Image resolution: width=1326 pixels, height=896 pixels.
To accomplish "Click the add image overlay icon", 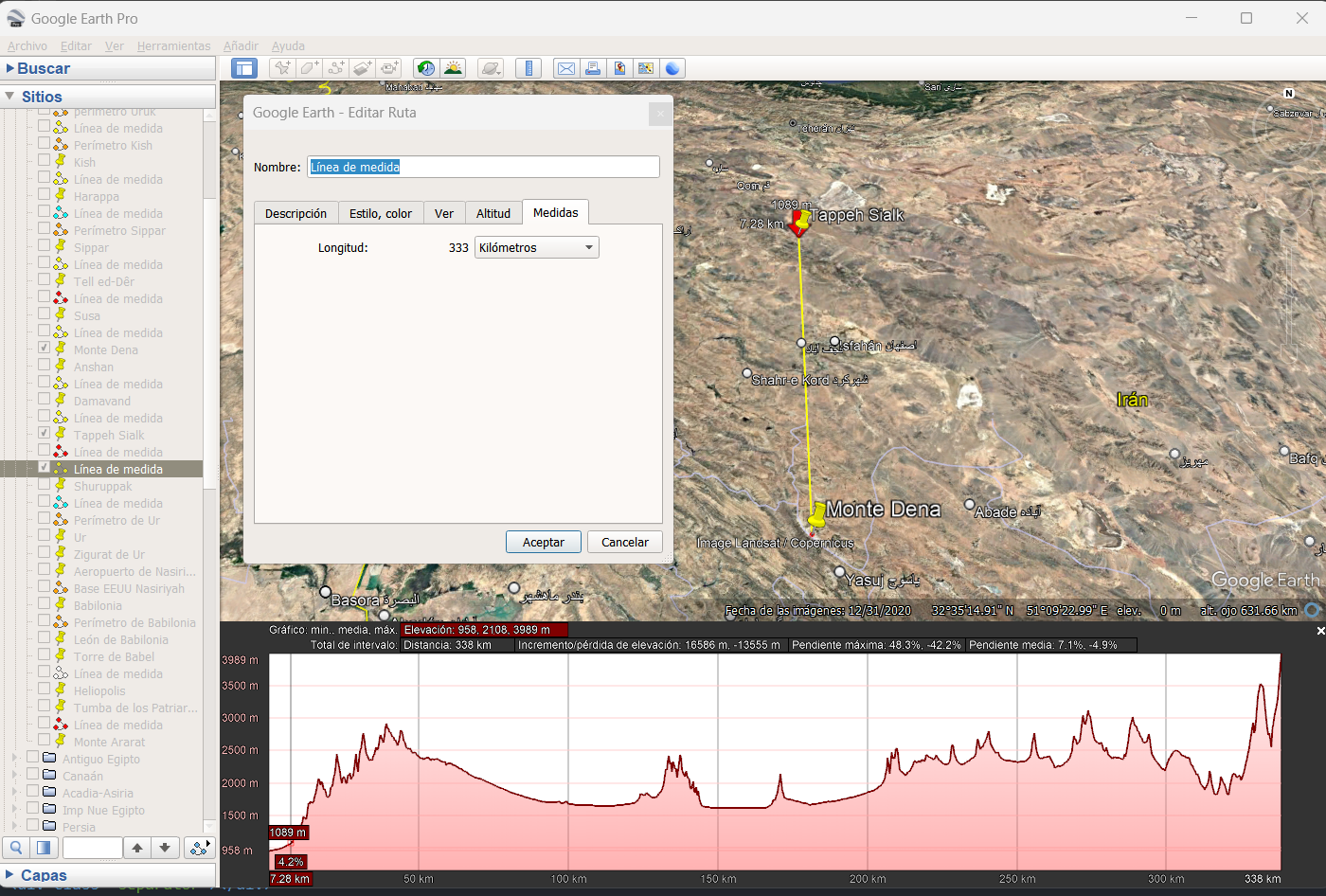I will click(x=362, y=68).
